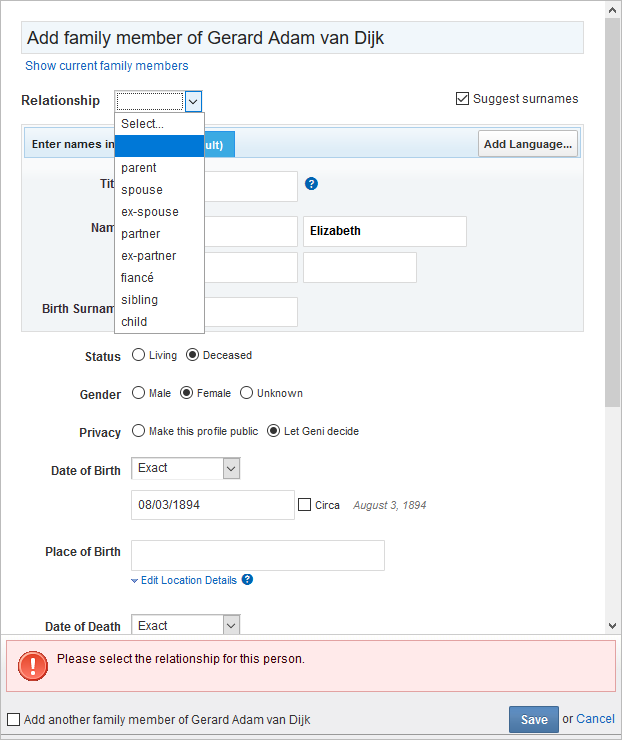Choose spouse from the relationship list
Screen dimensions: 622x740
click(x=142, y=190)
